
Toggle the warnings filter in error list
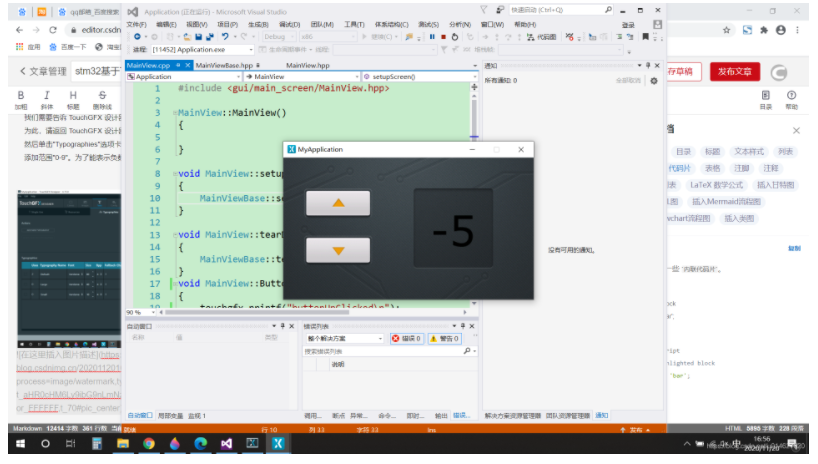pyautogui.click(x=444, y=339)
